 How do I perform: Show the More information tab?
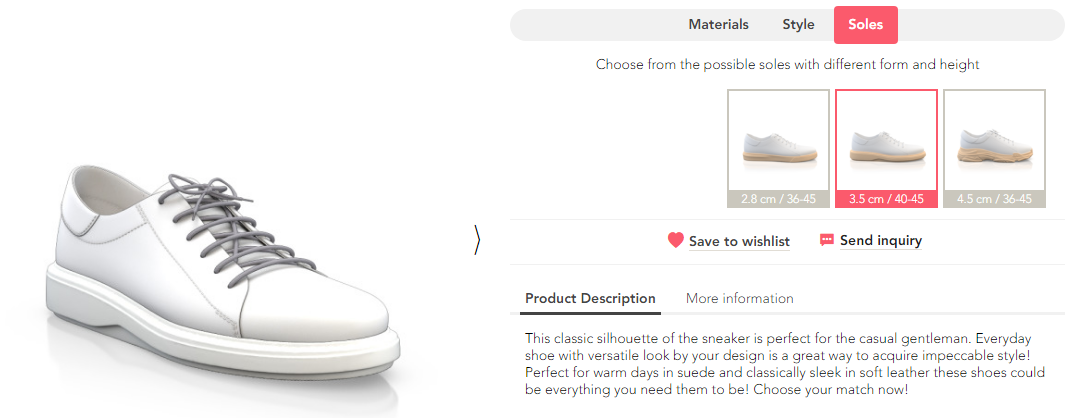click(739, 298)
